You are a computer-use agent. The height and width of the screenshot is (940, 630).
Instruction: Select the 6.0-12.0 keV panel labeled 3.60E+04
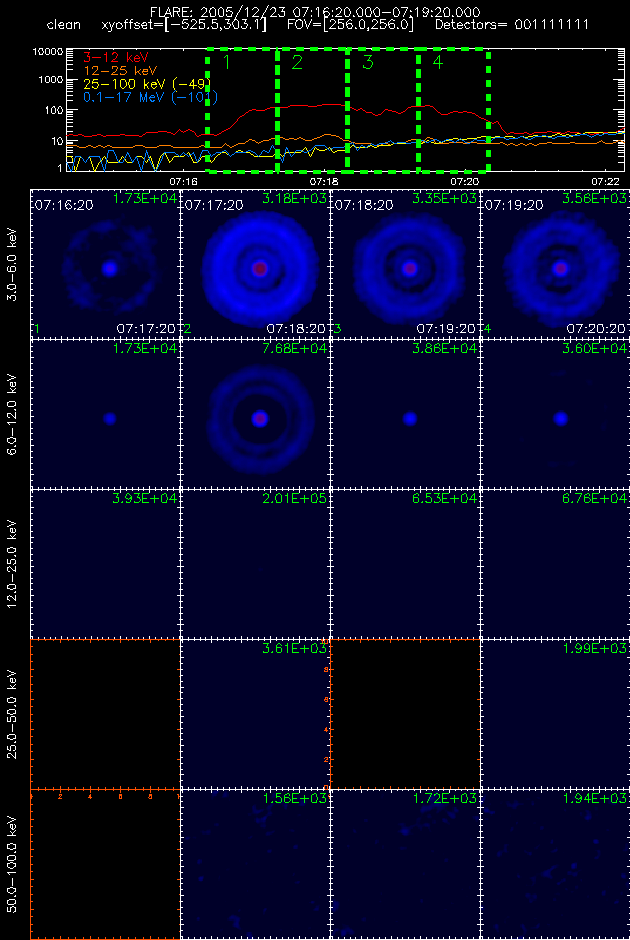coord(556,414)
